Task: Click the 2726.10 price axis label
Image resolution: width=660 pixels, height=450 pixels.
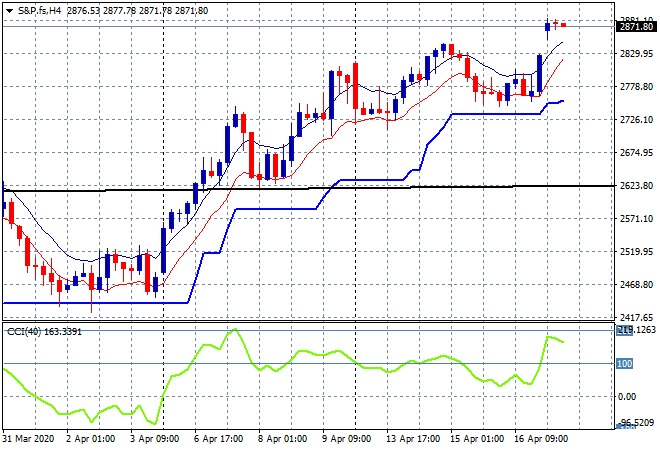Action: [x=636, y=120]
